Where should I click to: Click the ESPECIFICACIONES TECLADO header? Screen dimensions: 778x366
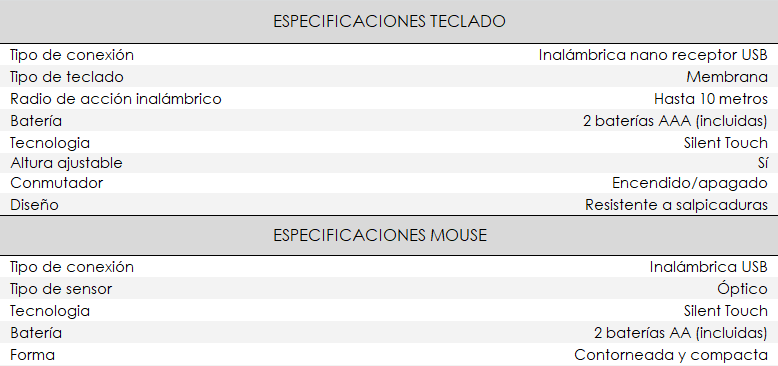coord(389,21)
